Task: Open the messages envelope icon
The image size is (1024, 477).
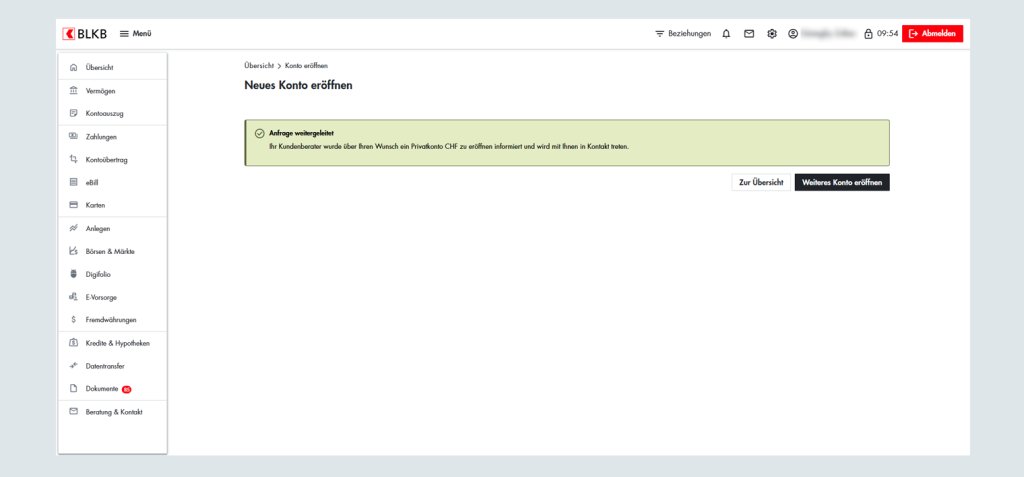Action: point(749,33)
